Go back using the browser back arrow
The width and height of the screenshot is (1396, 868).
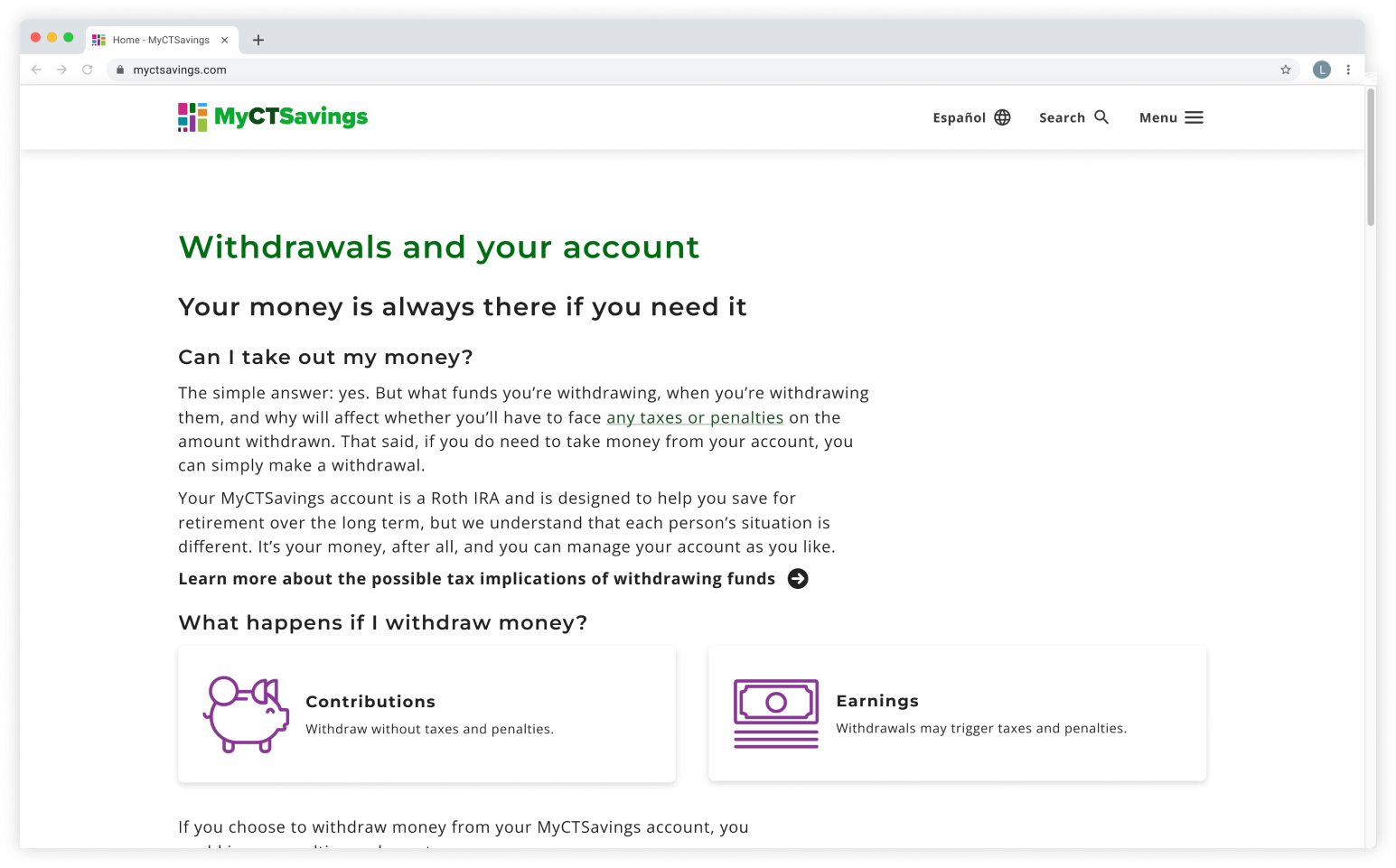tap(35, 69)
